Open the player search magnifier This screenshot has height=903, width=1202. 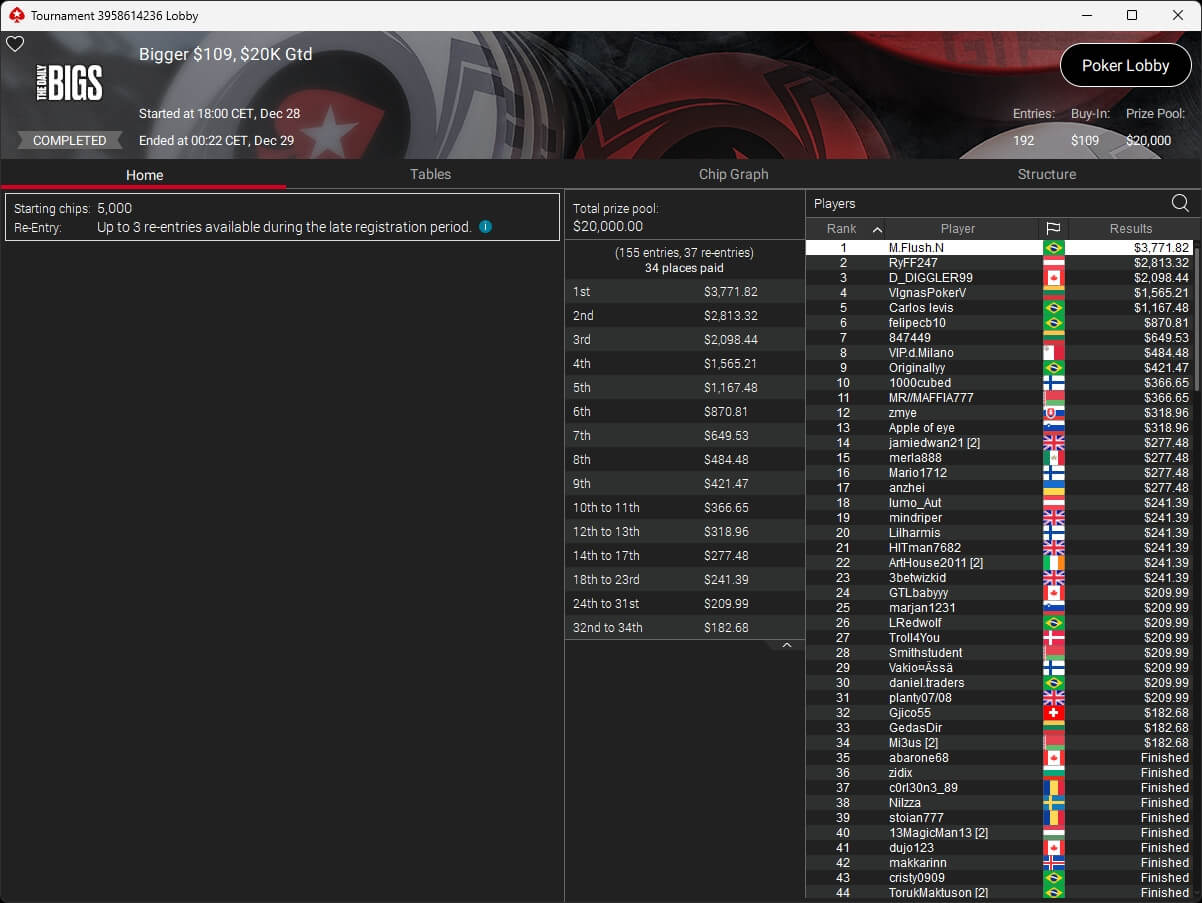tap(1180, 204)
